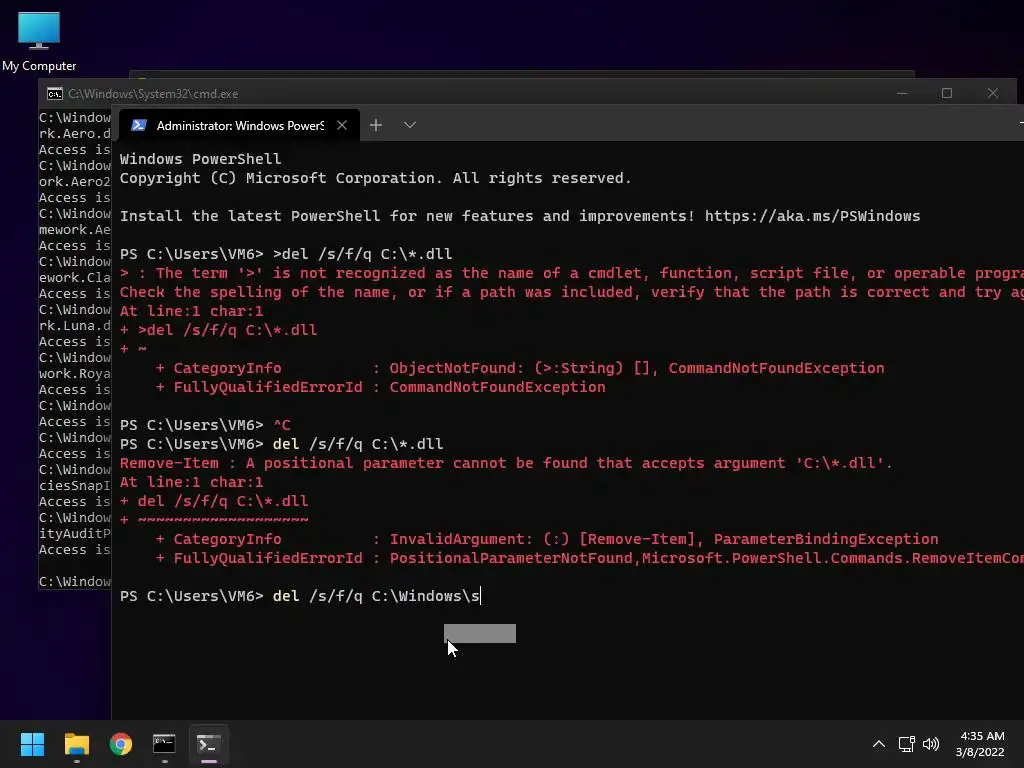
Task: Maximize the cmd.exe window
Action: (x=947, y=93)
